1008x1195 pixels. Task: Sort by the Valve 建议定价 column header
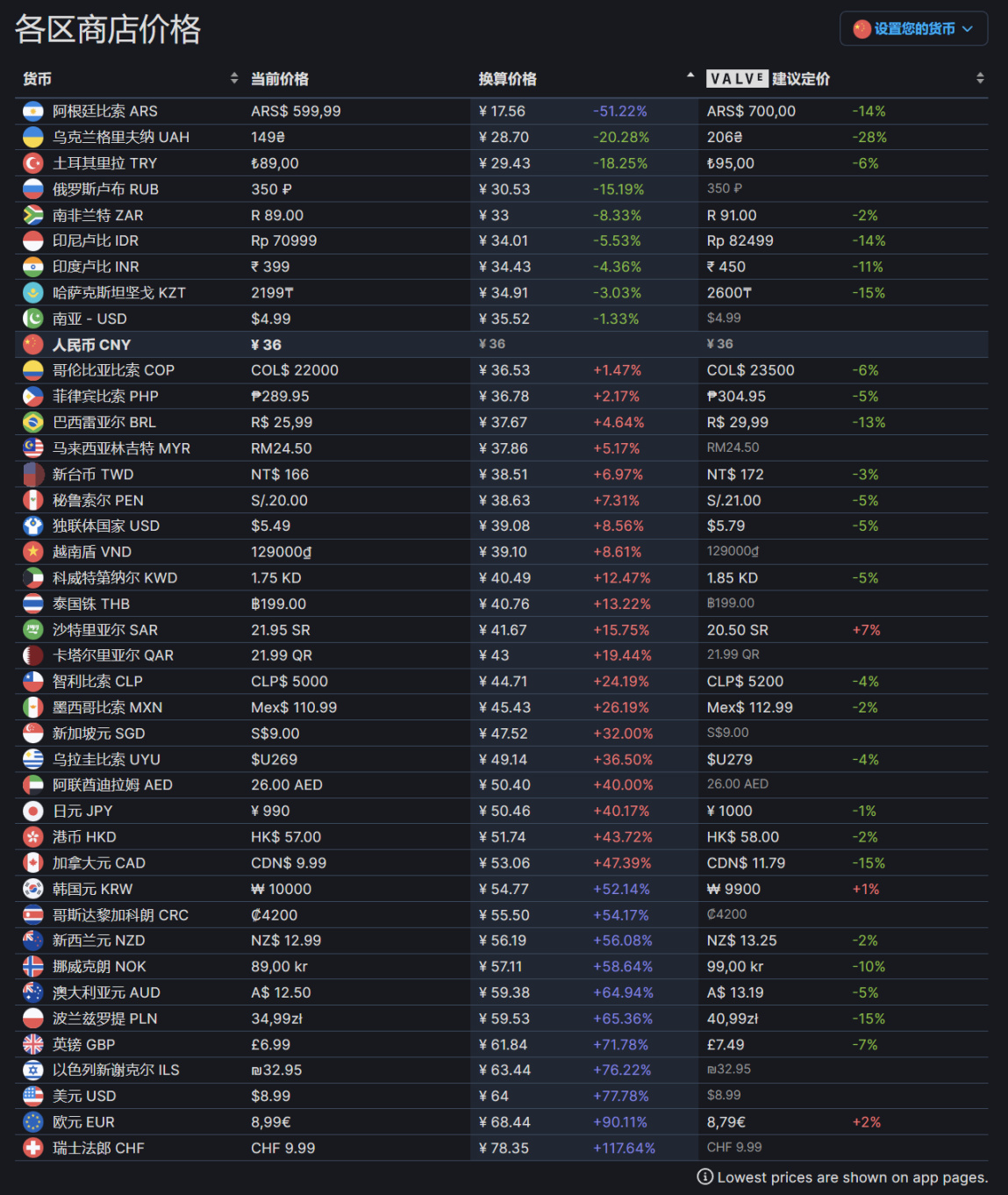click(x=843, y=79)
